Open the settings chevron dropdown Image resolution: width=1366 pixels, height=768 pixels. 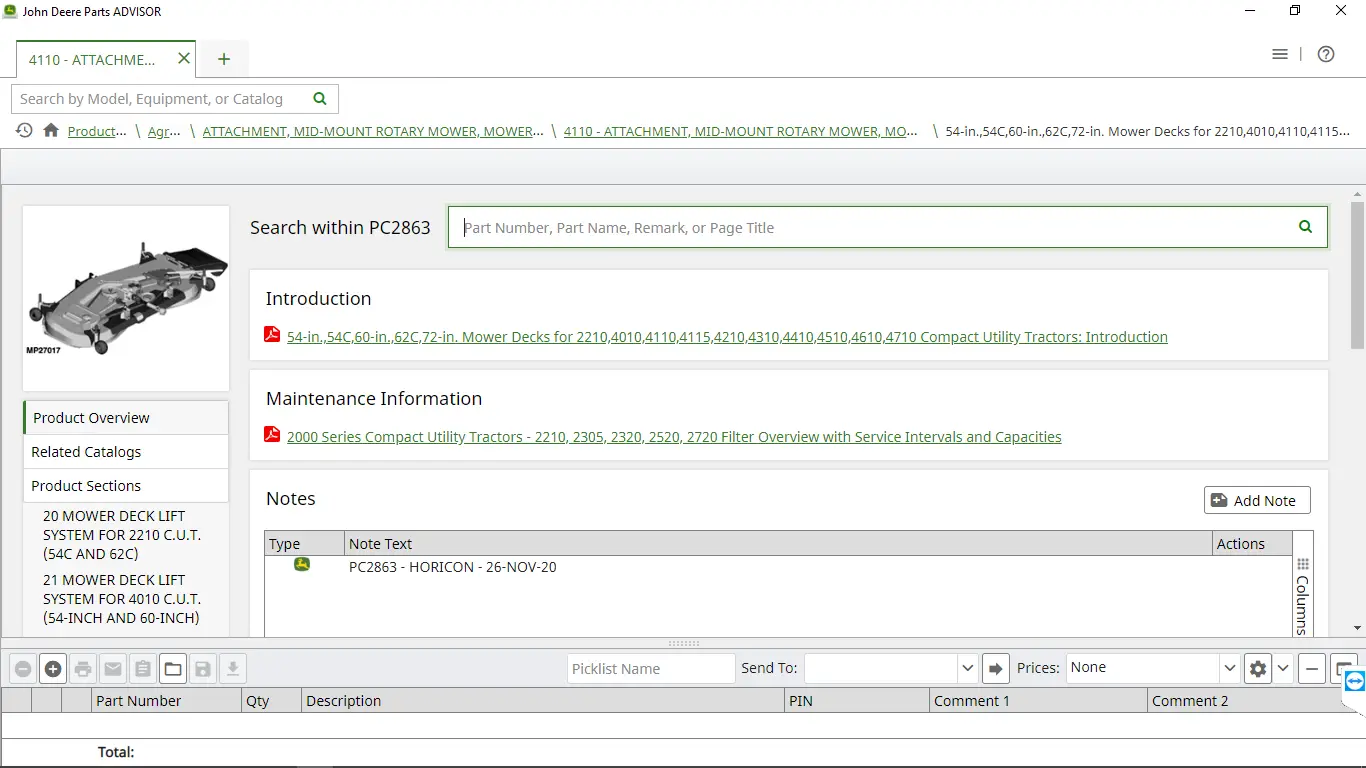point(1283,668)
